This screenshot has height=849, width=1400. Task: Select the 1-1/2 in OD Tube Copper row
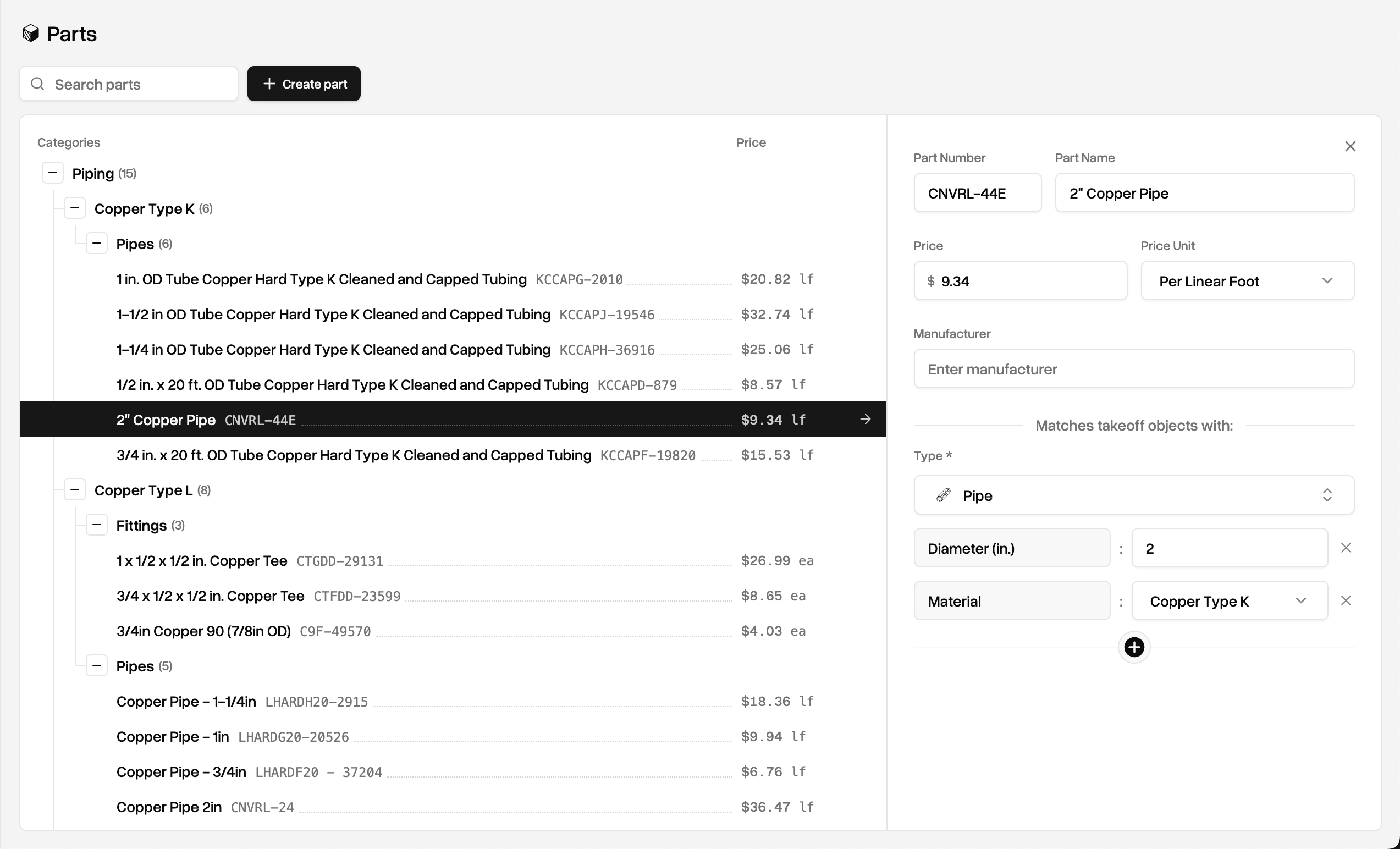click(453, 315)
